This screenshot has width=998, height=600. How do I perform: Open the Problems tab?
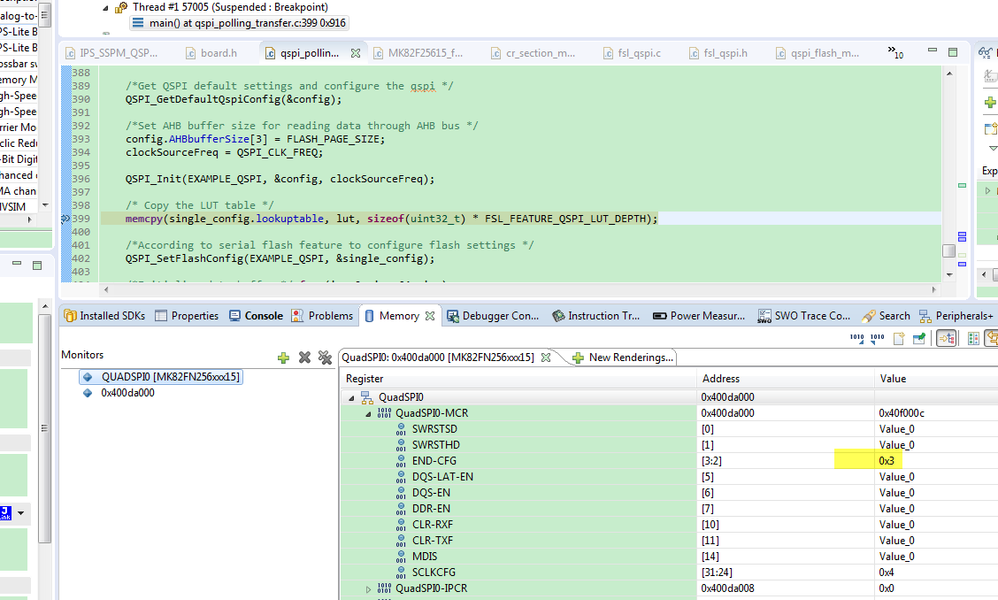pos(322,316)
